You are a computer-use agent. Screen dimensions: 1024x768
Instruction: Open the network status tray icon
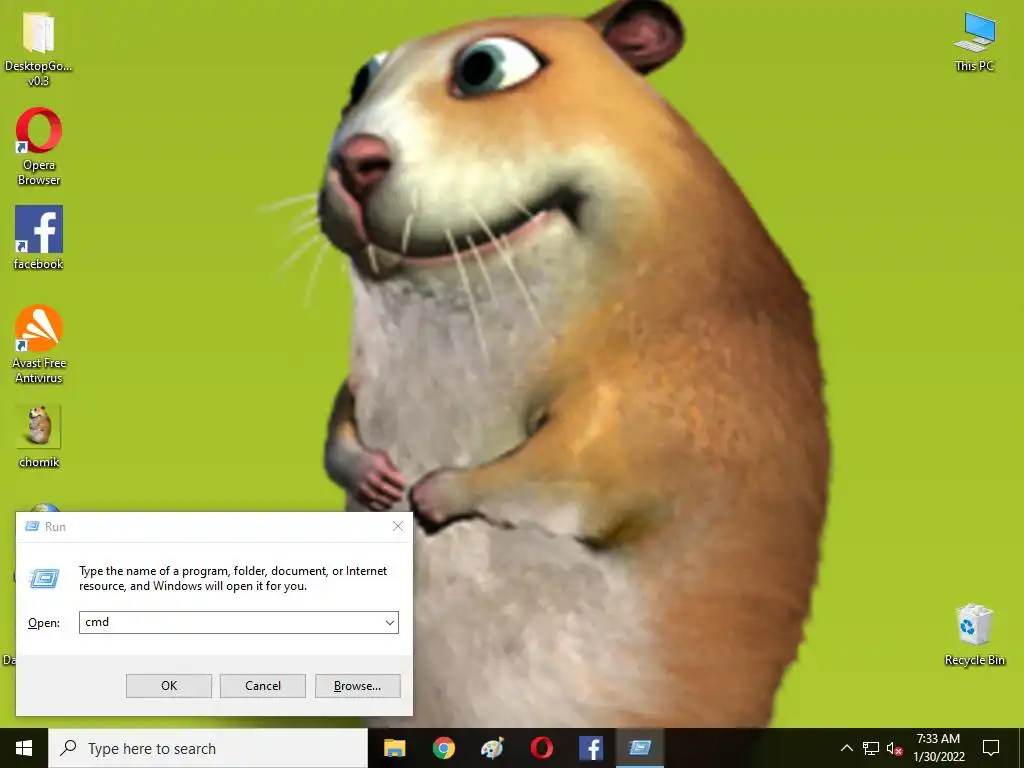(871, 748)
